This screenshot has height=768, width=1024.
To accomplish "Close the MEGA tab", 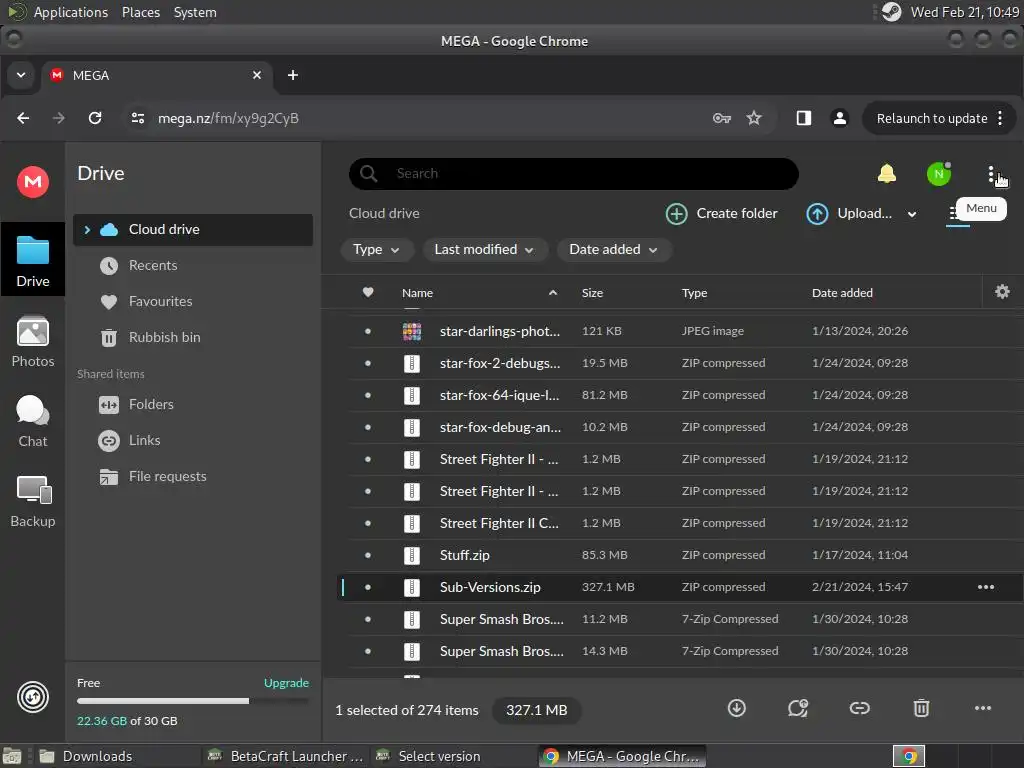I will [257, 75].
